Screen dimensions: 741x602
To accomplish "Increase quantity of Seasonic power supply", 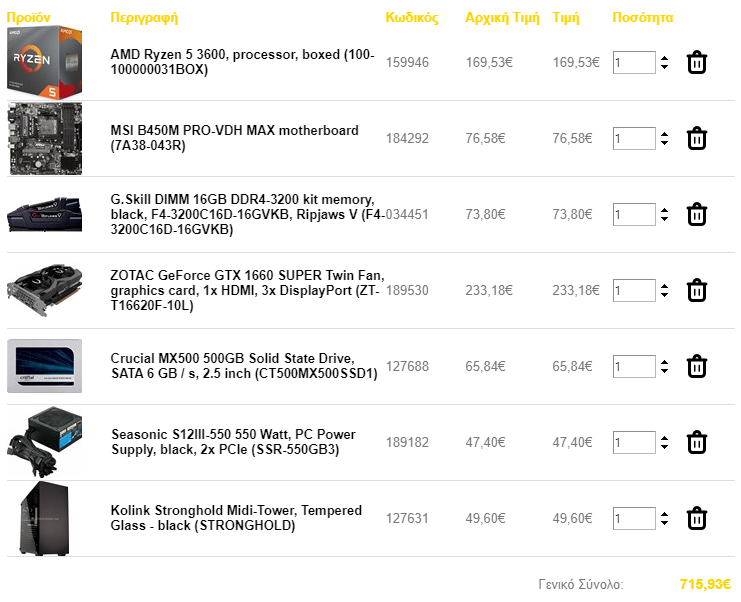I will [x=664, y=439].
